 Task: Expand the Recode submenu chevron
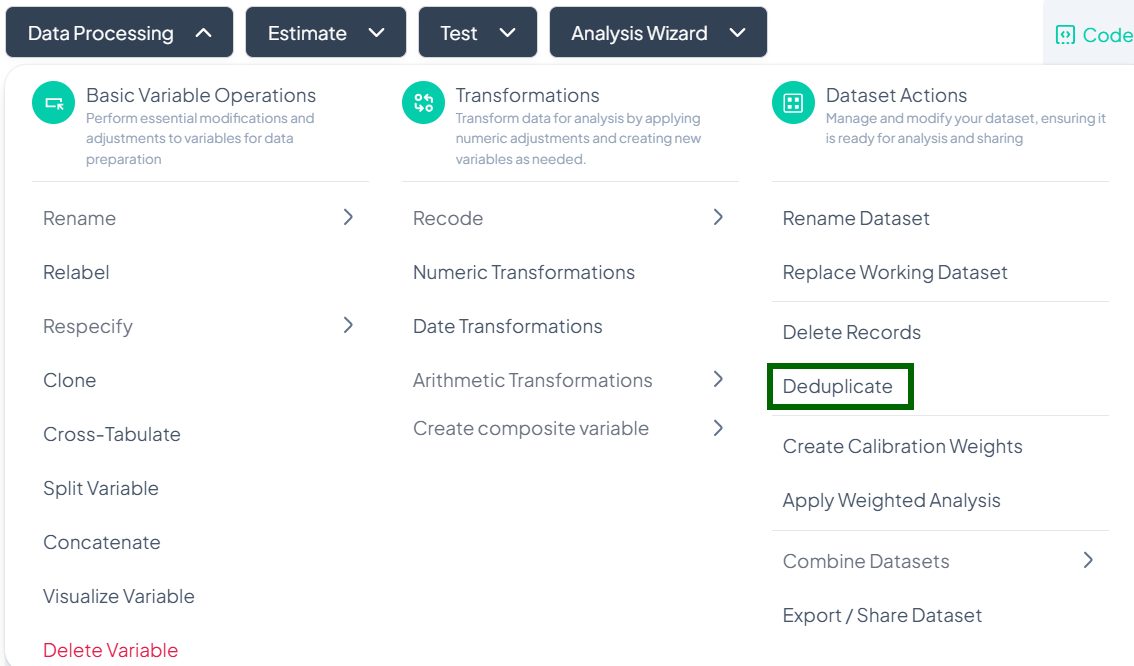(718, 217)
